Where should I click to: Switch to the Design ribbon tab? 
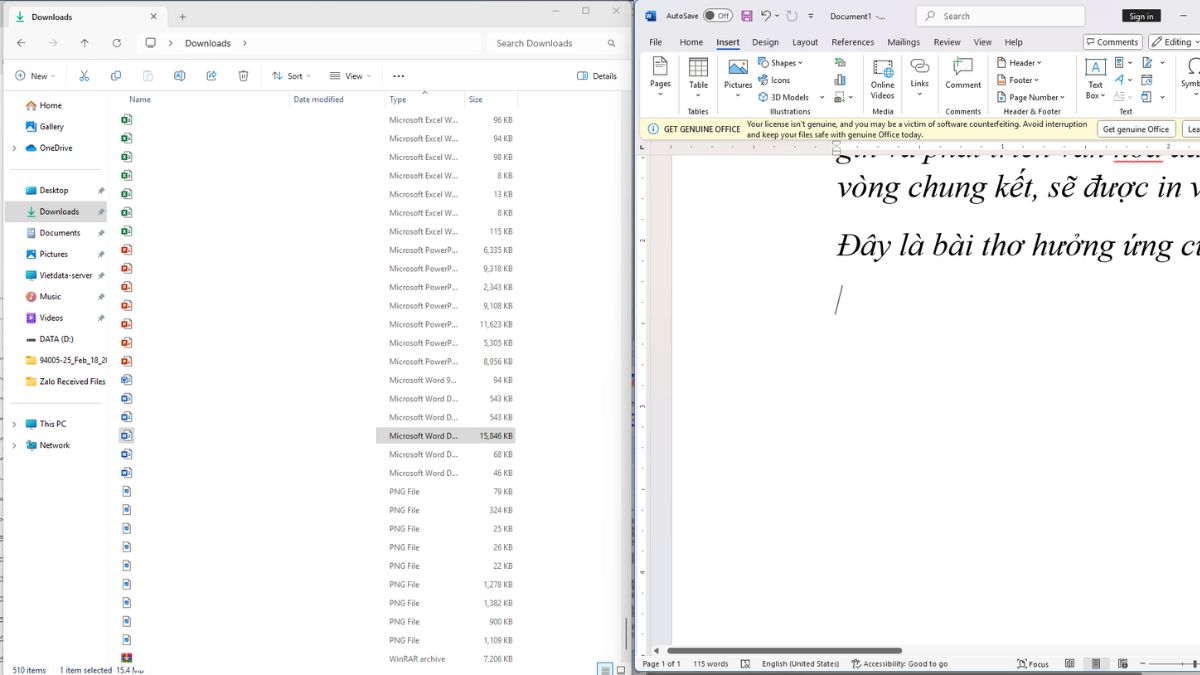(765, 42)
